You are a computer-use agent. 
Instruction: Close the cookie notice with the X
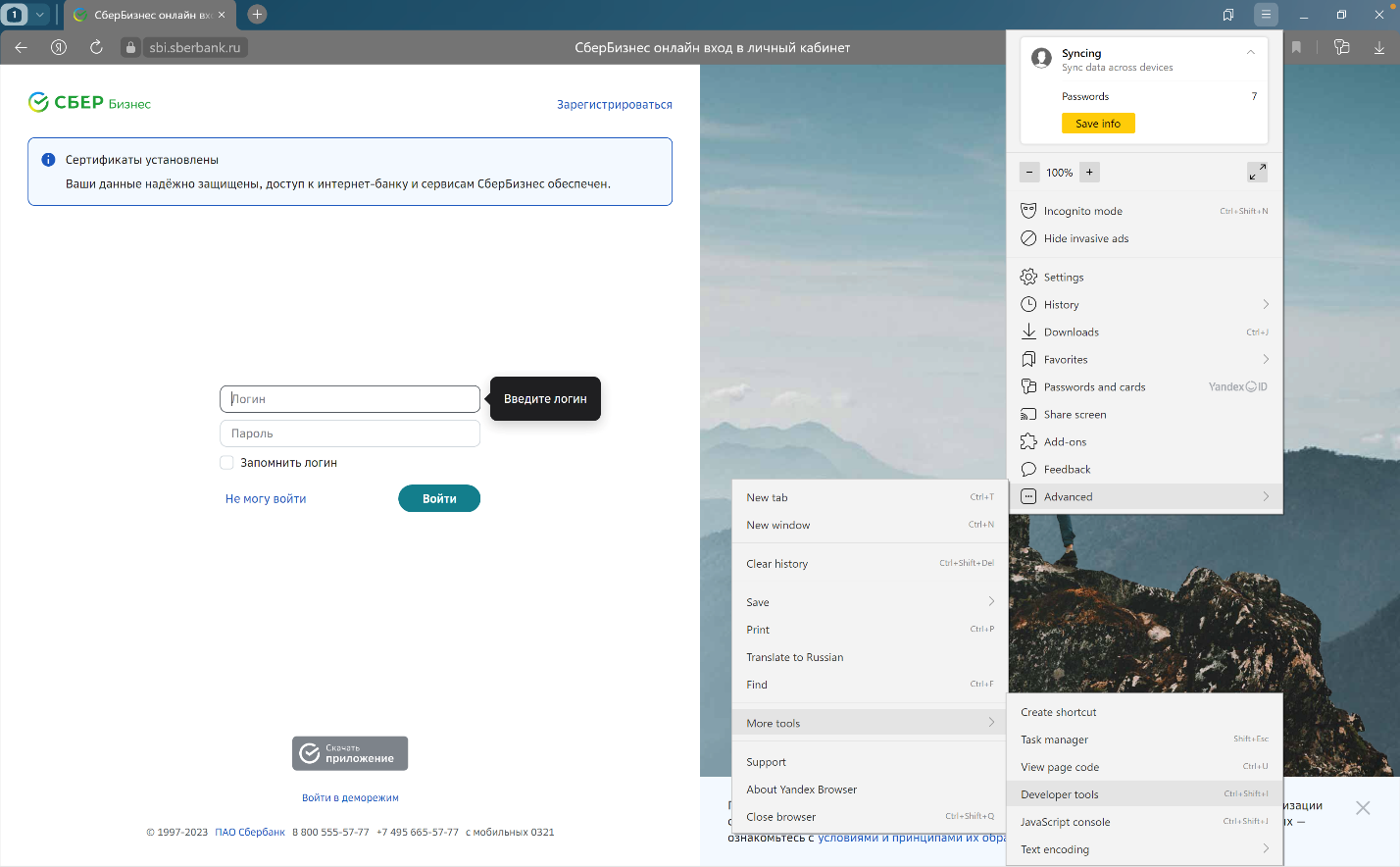(x=1363, y=808)
